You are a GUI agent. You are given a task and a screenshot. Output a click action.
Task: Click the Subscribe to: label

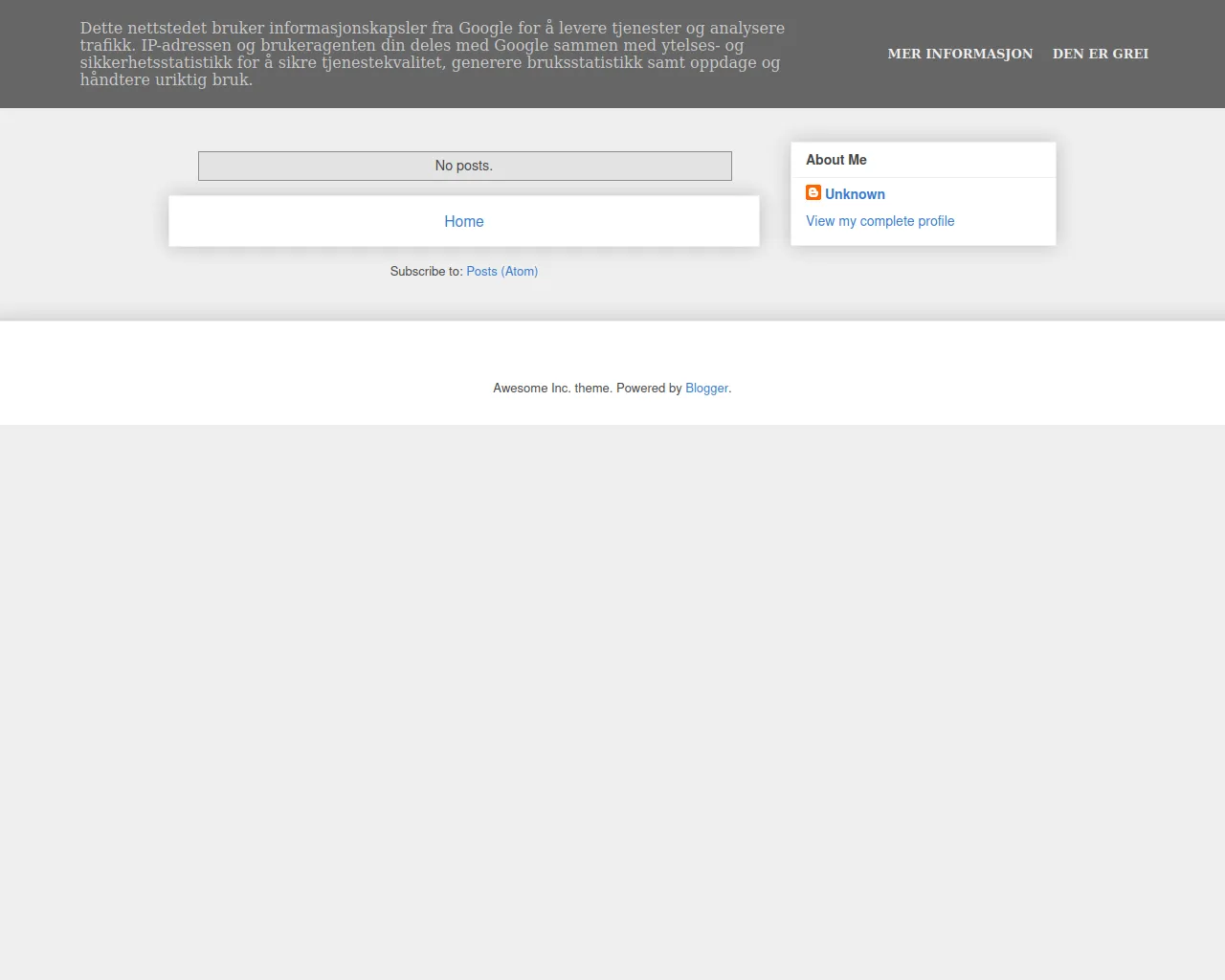[x=425, y=272]
